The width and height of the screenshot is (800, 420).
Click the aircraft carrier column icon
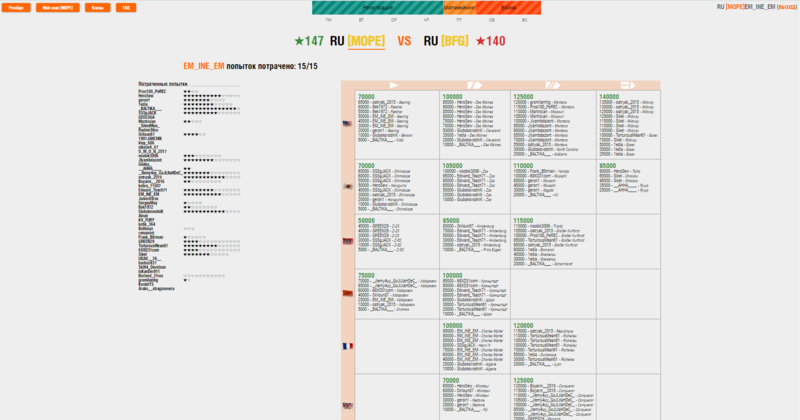pyautogui.click(x=628, y=84)
